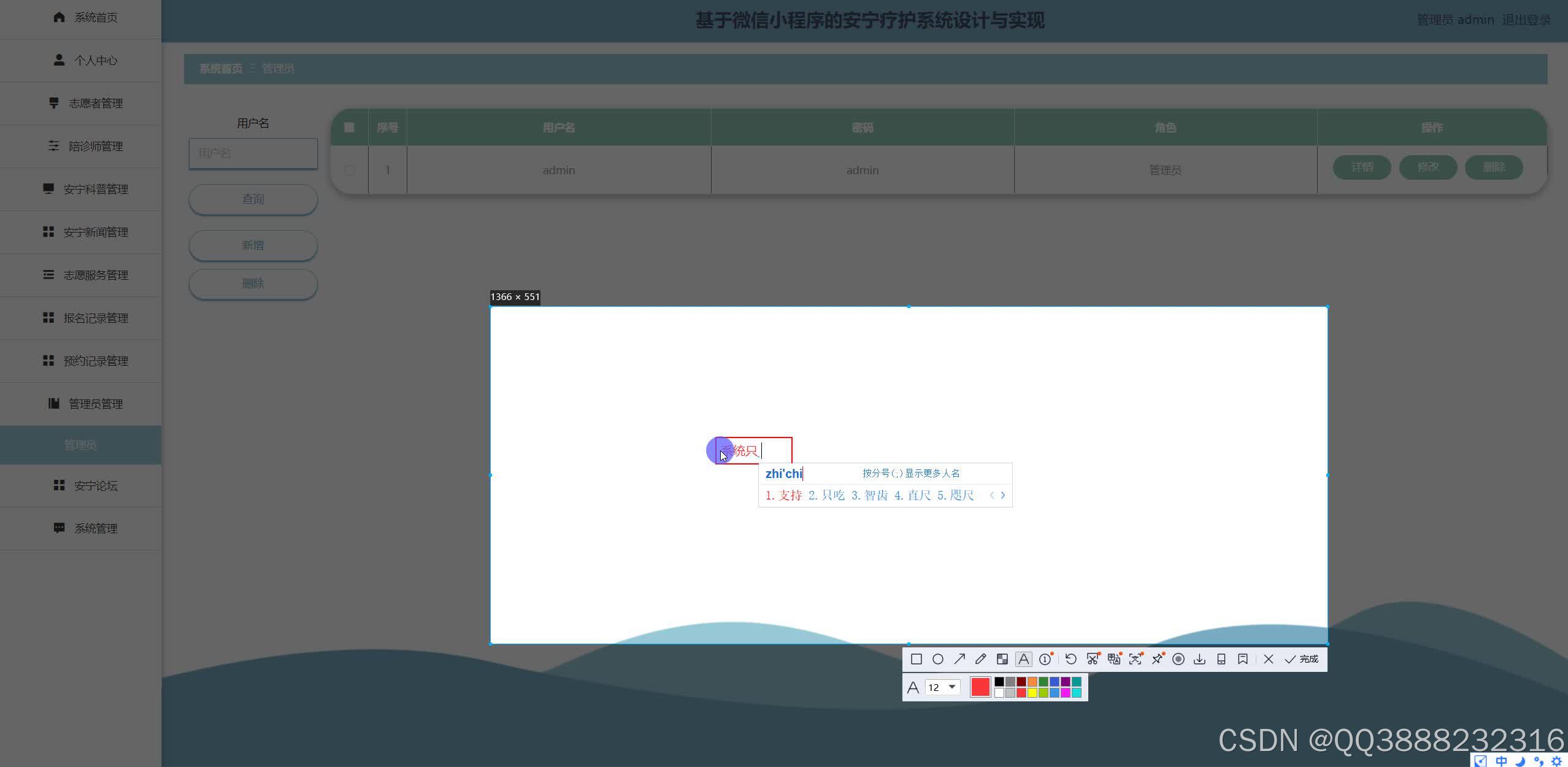Image resolution: width=1568 pixels, height=767 pixels.
Task: Pin the screenshot to screen
Action: [x=1157, y=659]
